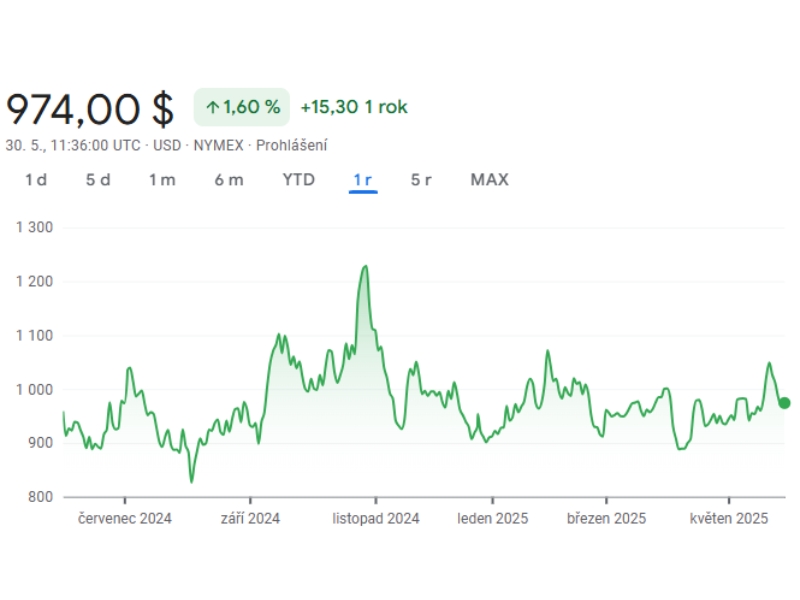Click the květen 2025 axis label
The image size is (800, 600).
coord(729,518)
